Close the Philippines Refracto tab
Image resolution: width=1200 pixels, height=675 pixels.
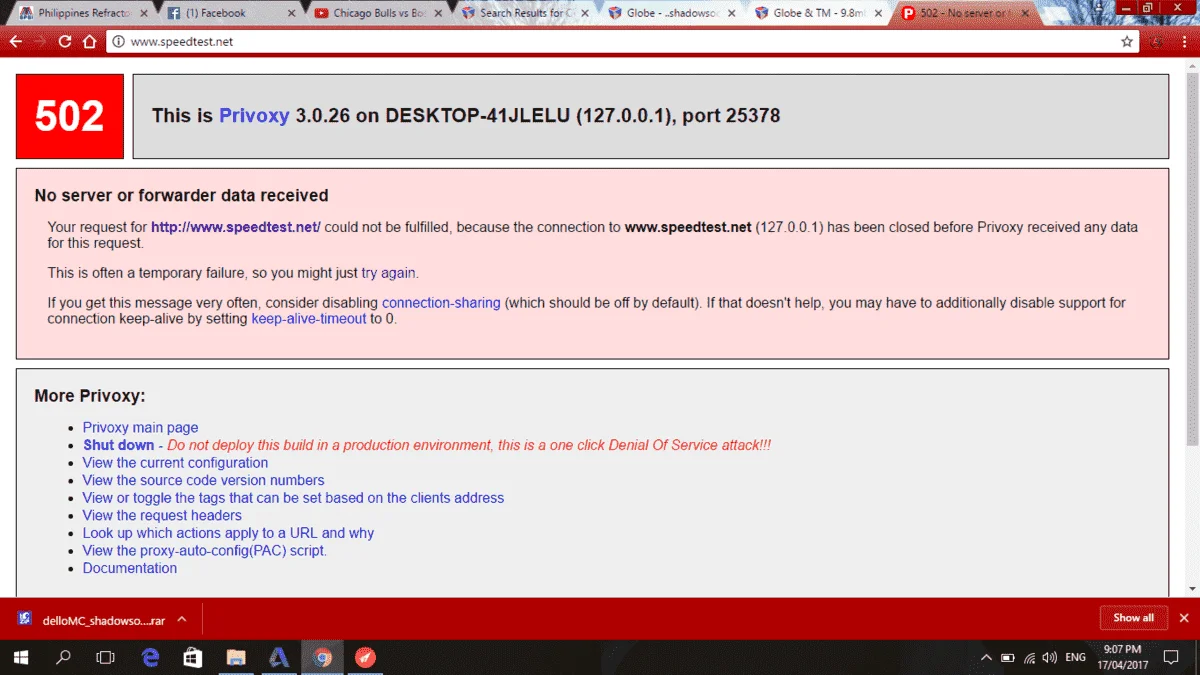tap(145, 14)
